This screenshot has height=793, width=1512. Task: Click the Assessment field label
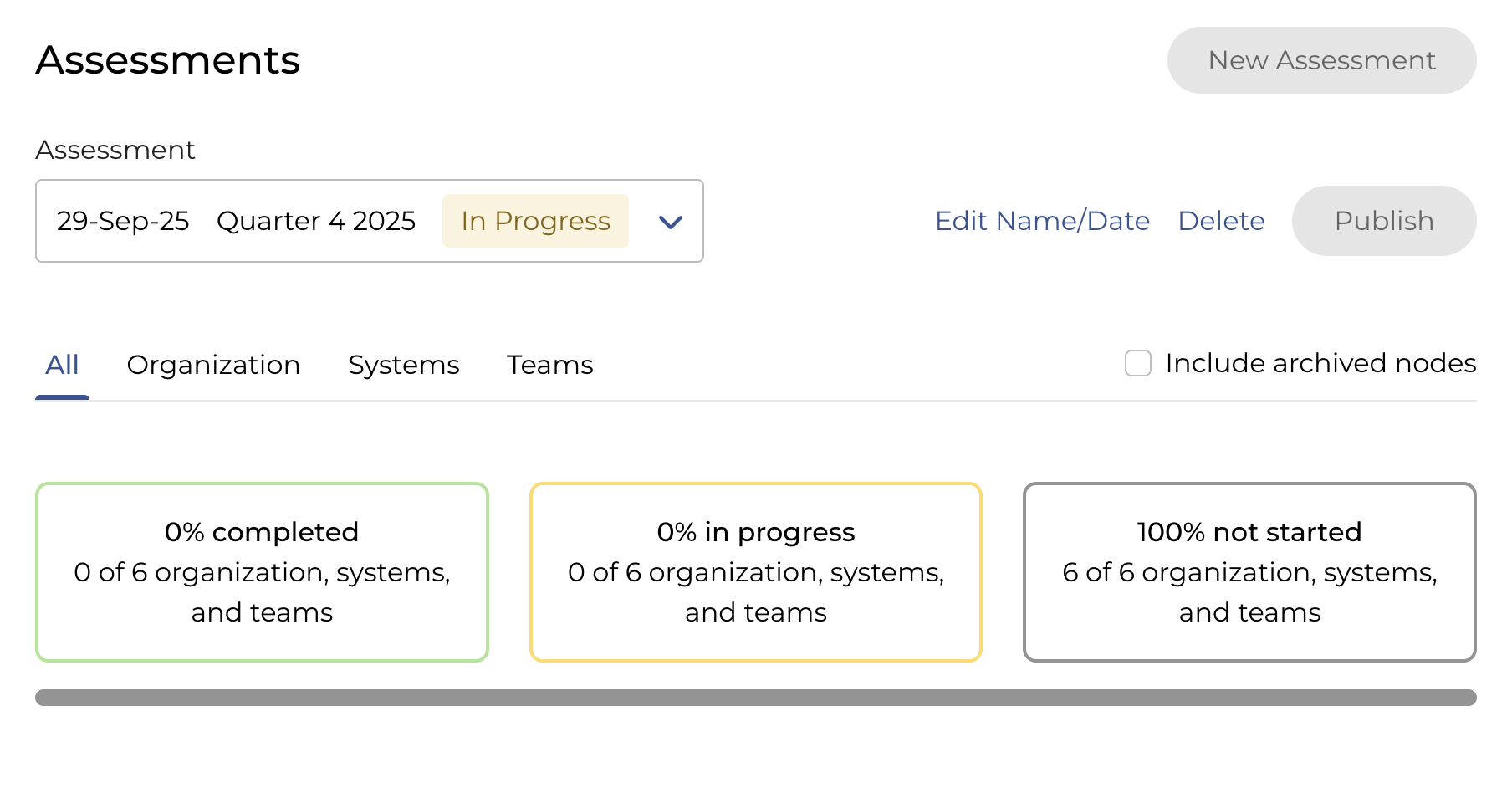coord(115,150)
